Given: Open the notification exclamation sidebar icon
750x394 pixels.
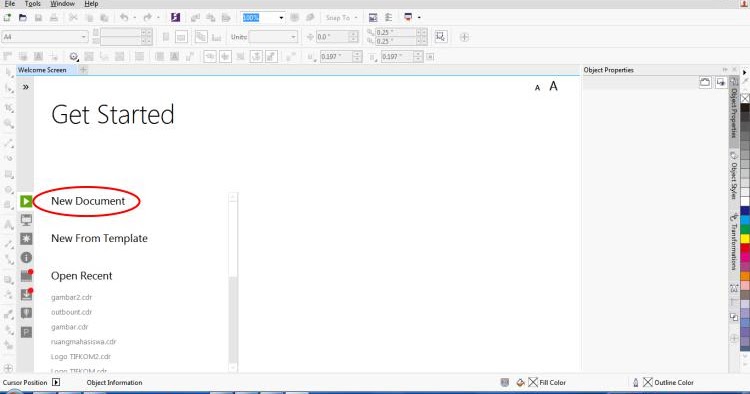Looking at the screenshot, I should tap(26, 313).
